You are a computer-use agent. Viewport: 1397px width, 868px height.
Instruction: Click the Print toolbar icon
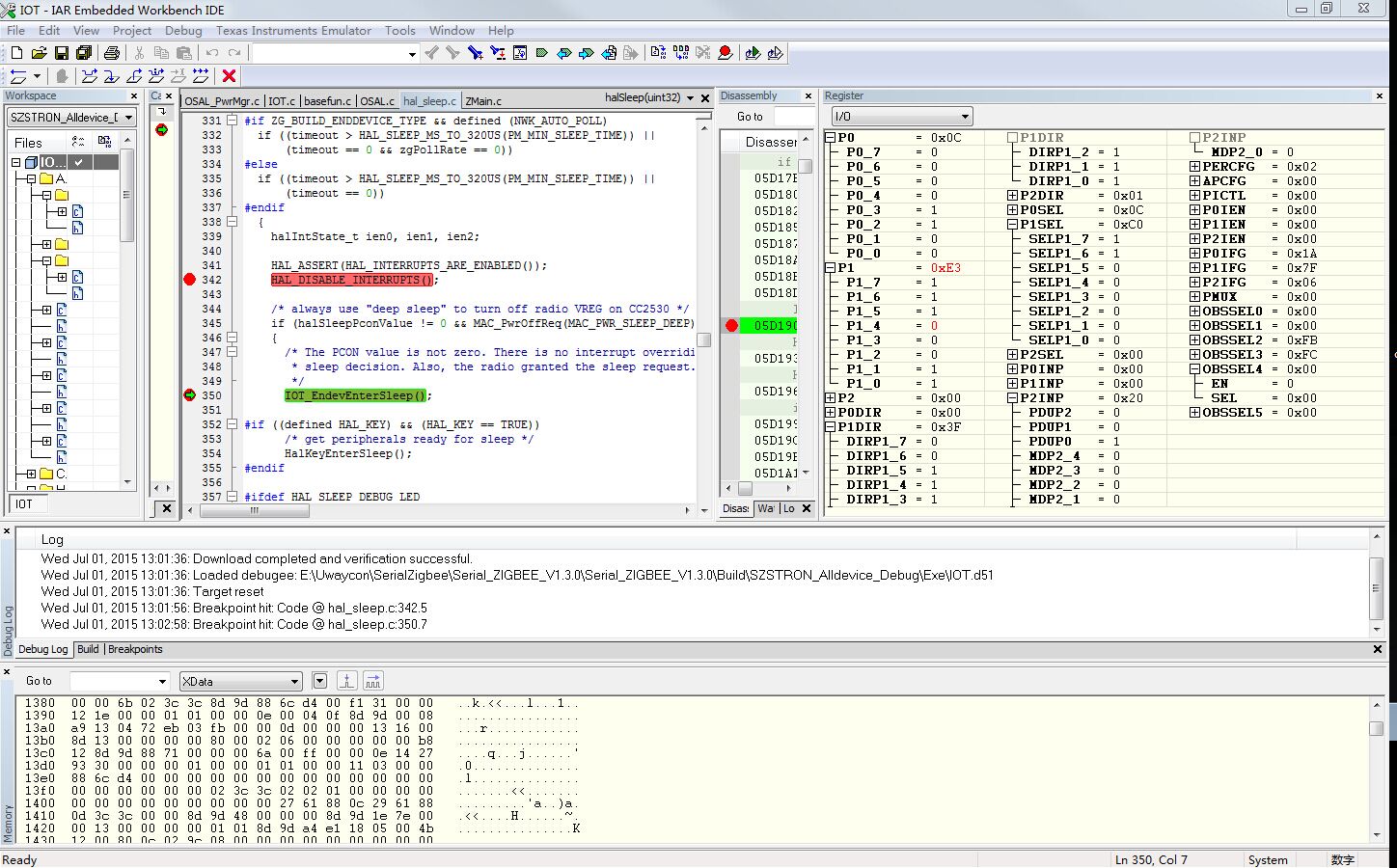[x=112, y=53]
